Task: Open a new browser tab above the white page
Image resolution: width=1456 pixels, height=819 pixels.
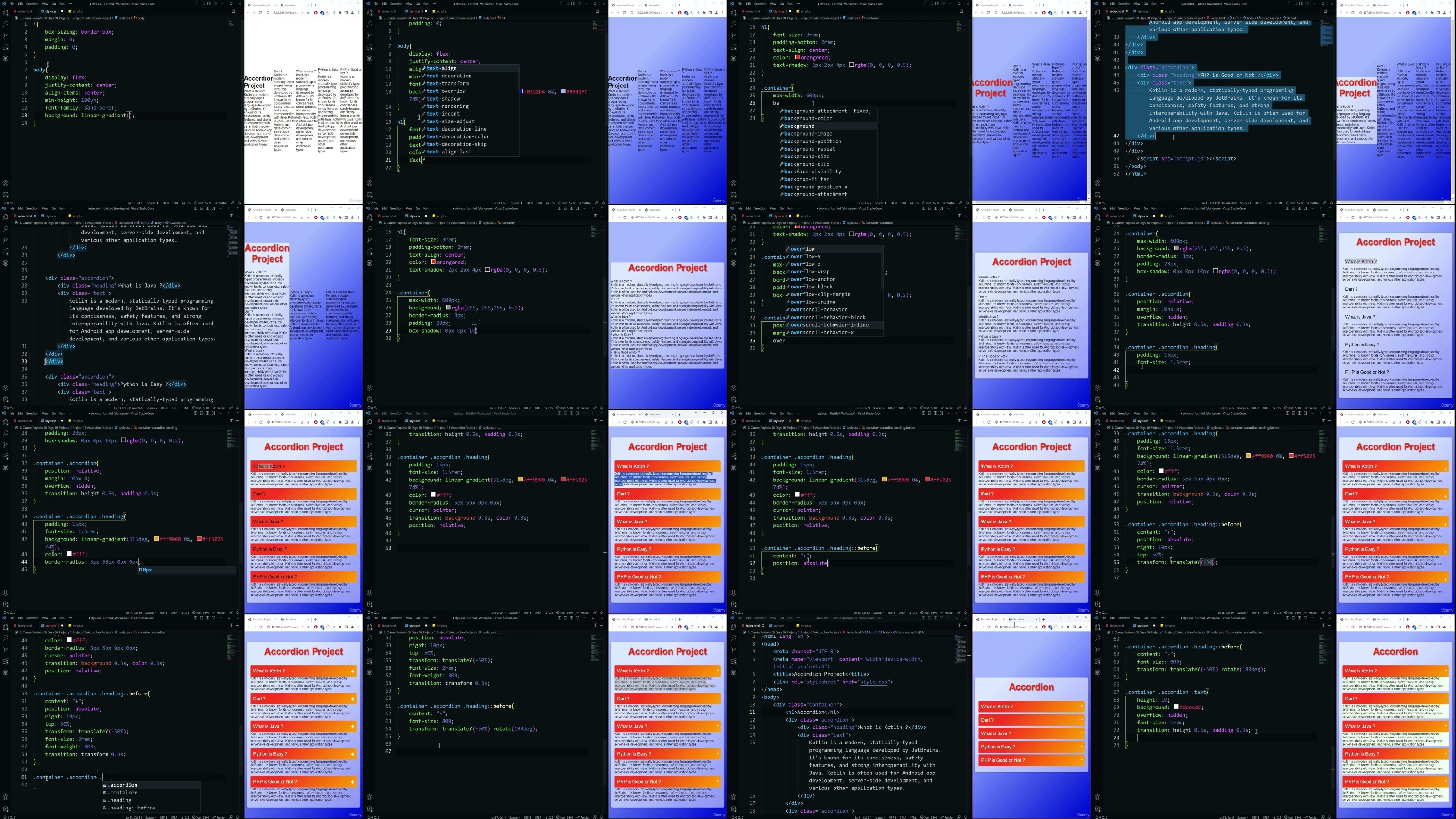Action: click(315, 5)
